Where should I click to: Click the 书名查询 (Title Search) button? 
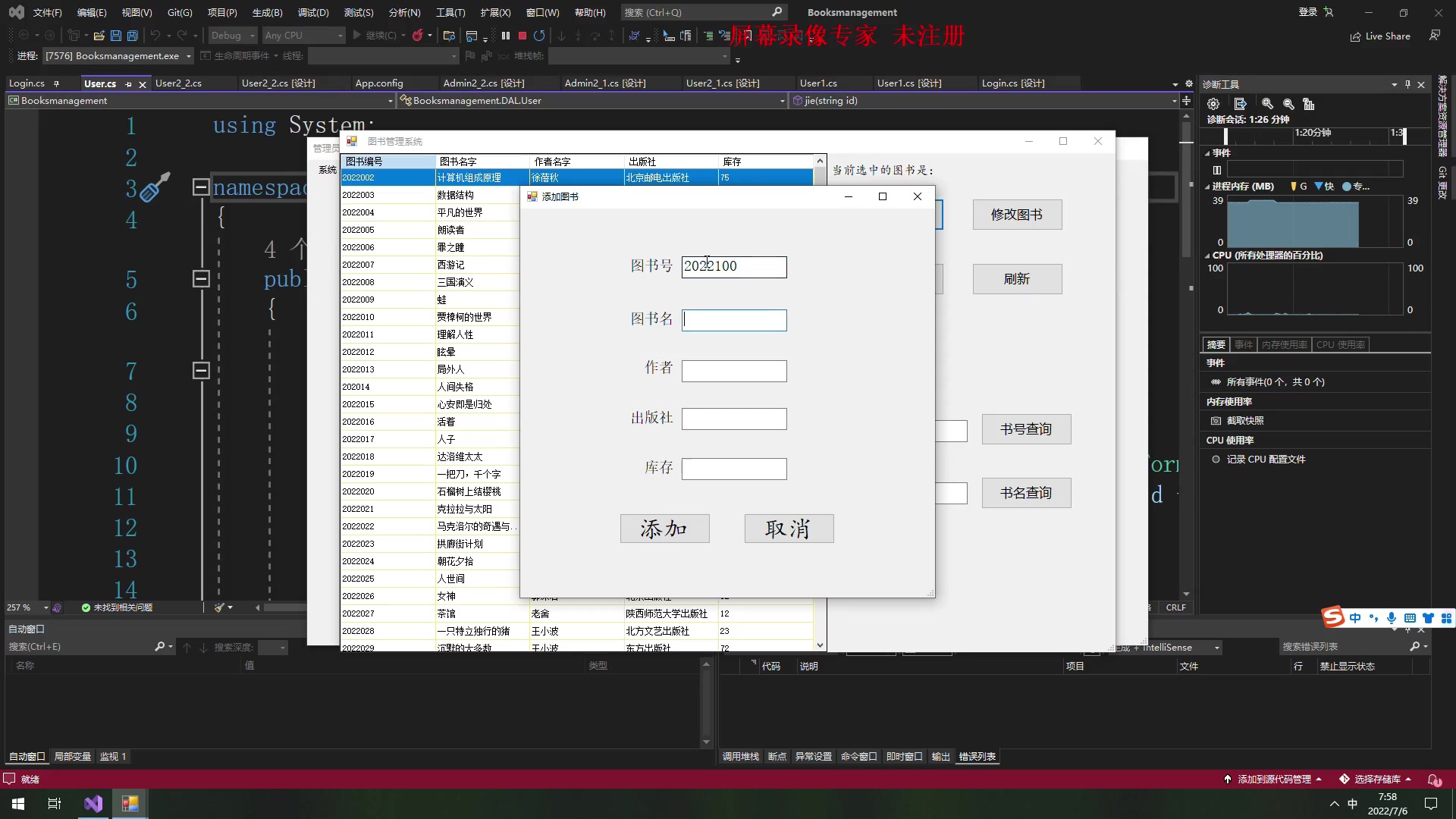1025,492
